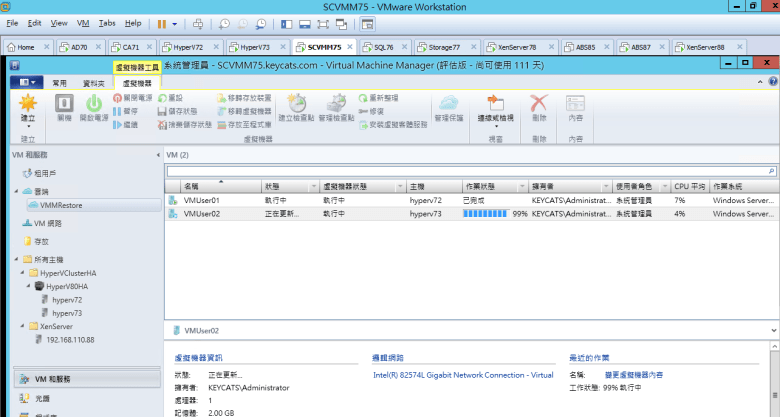Collapse the HyperVClusterHA tree node
This screenshot has width=780, height=417.
pos(22,272)
